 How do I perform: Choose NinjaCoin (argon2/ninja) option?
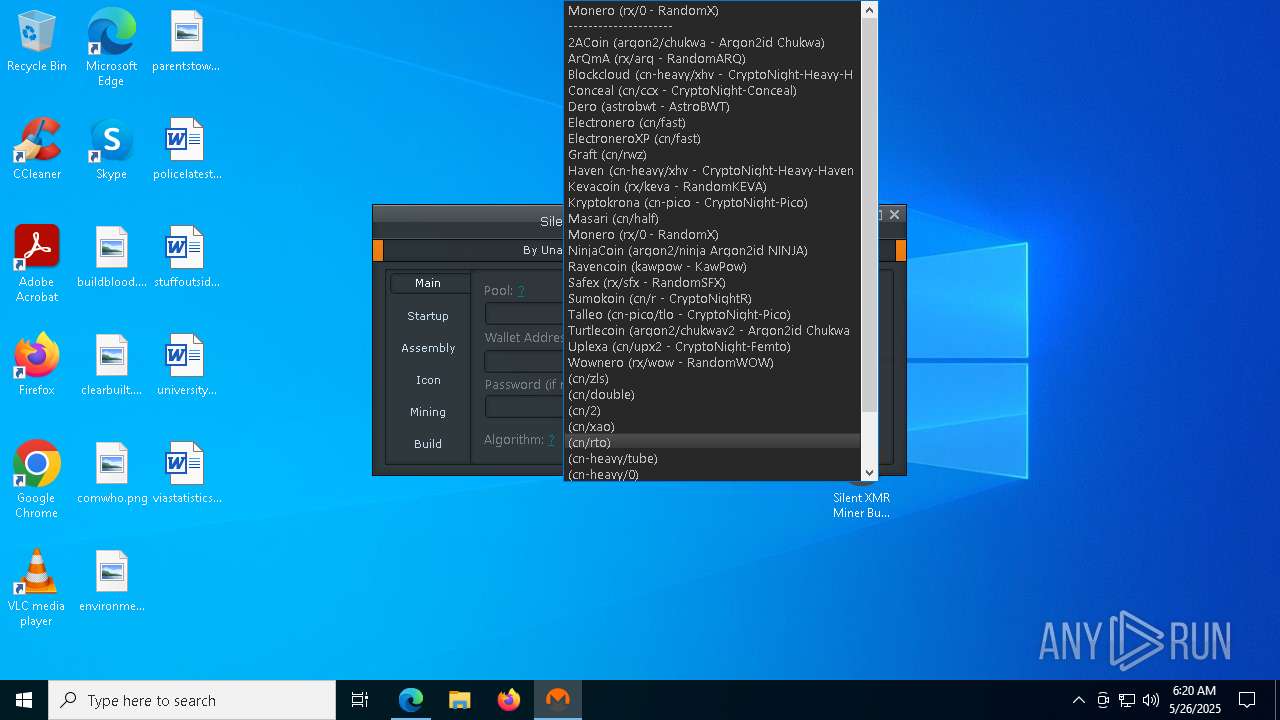(712, 250)
